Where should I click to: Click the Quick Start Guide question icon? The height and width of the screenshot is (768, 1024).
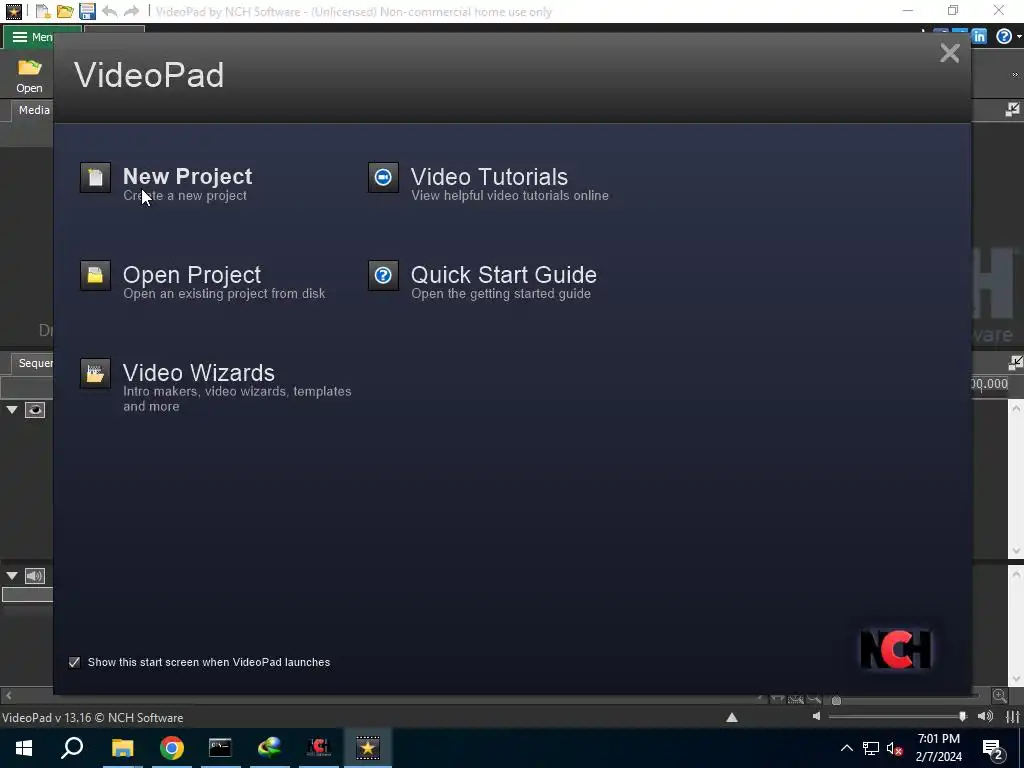click(x=383, y=276)
